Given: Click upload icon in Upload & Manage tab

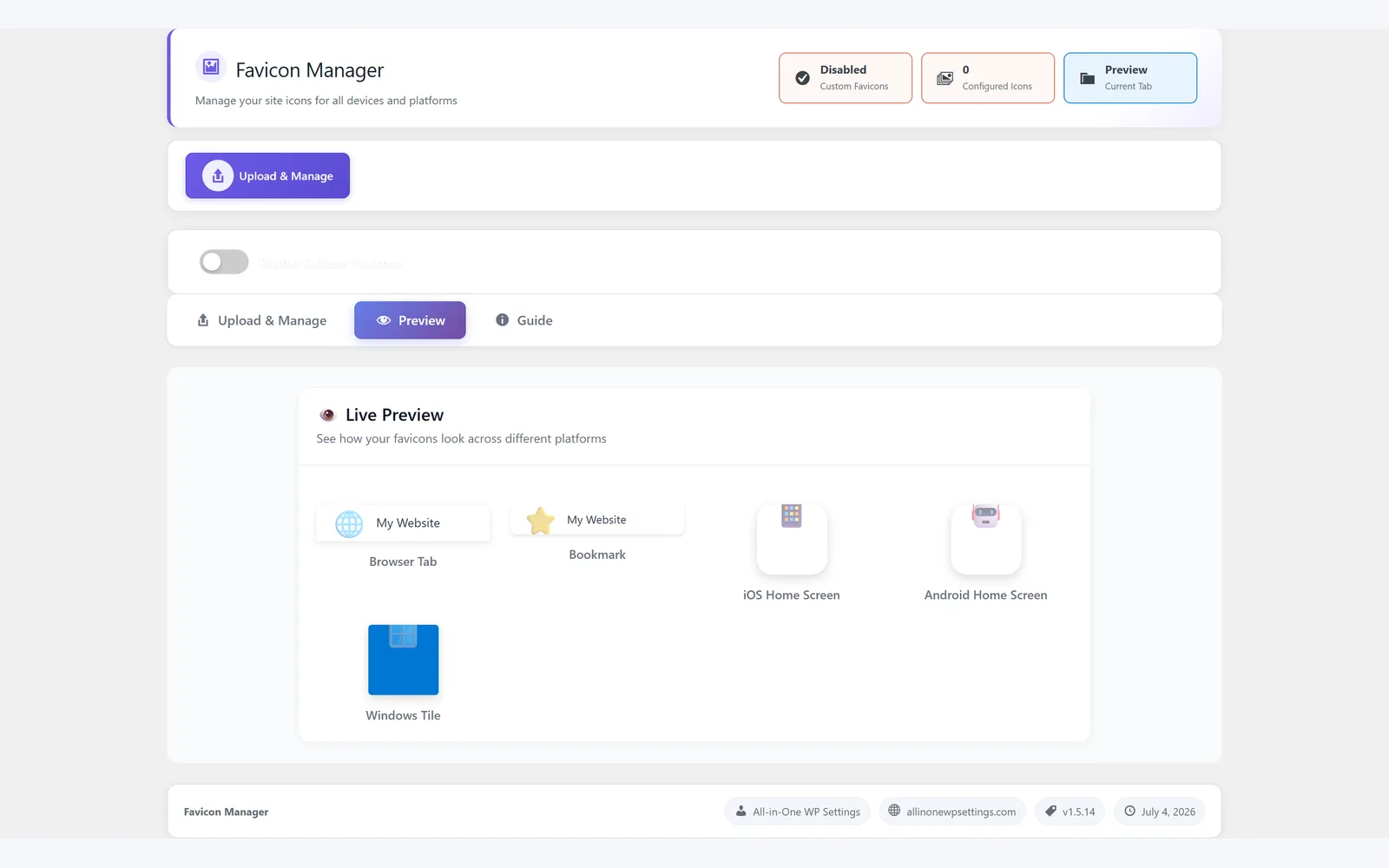Looking at the screenshot, I should (203, 320).
